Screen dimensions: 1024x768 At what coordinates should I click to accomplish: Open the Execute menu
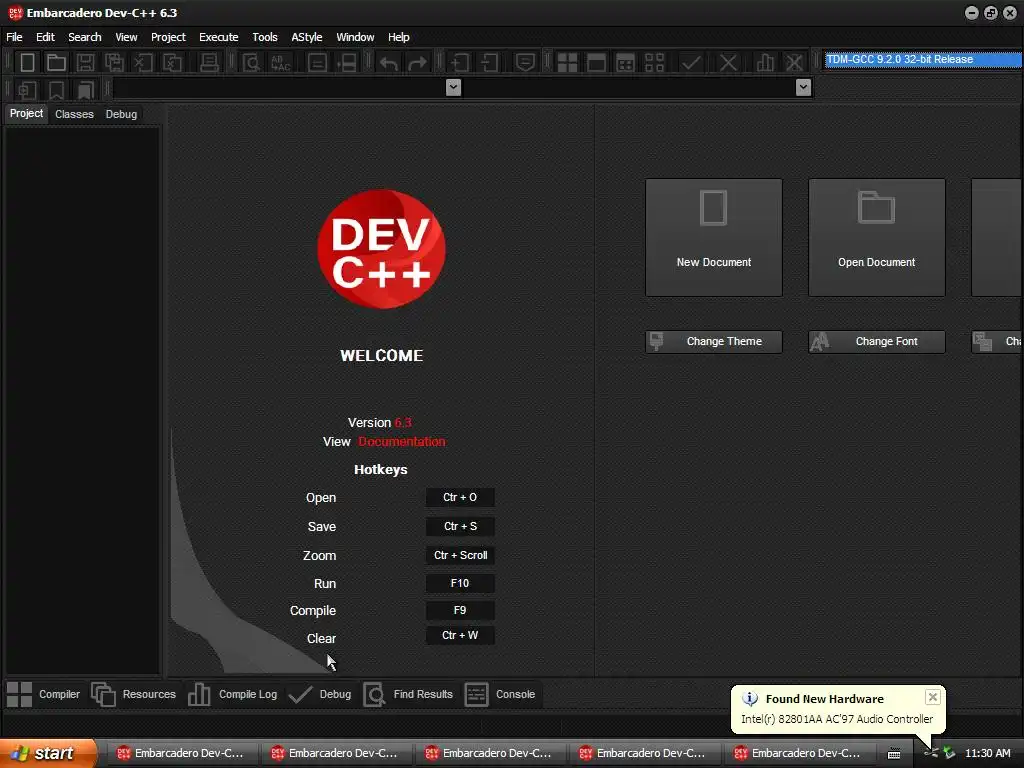coord(219,37)
